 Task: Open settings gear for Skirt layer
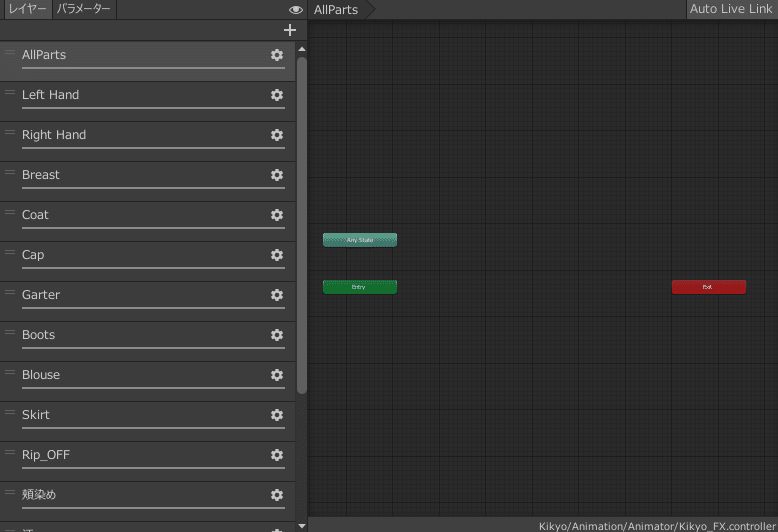tap(277, 415)
